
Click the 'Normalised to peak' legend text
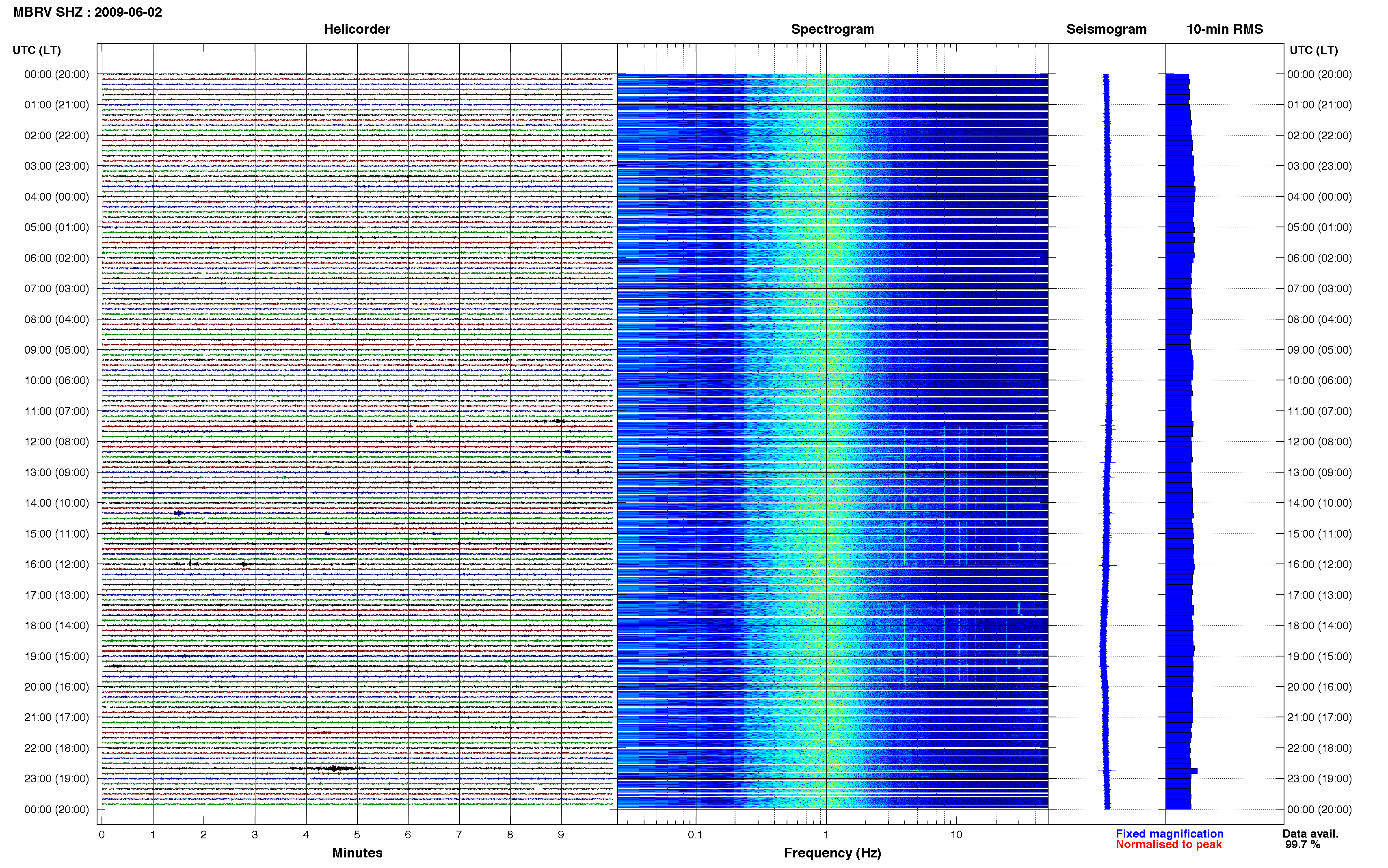1169,844
